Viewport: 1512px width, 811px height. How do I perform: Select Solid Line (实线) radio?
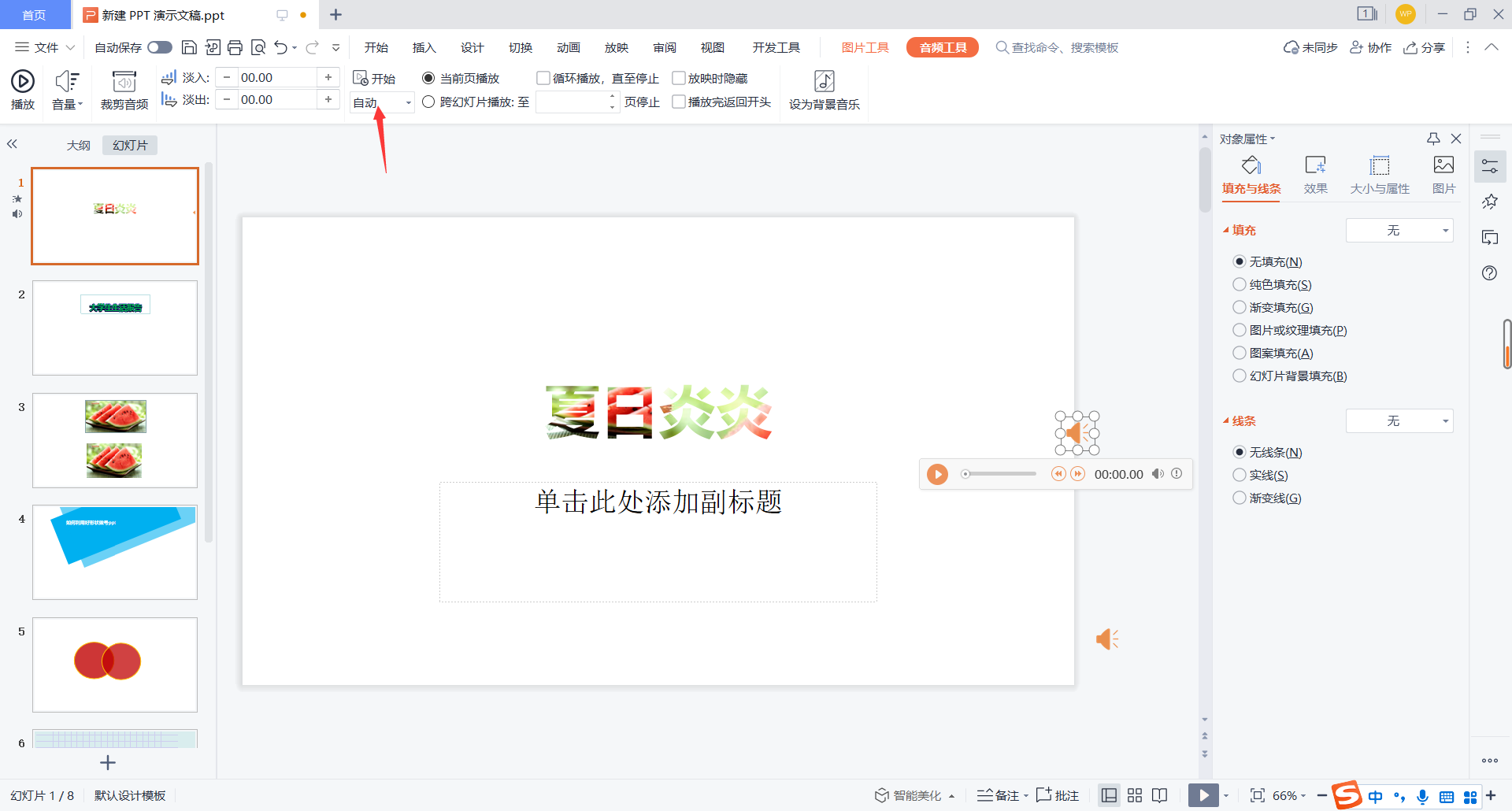(1240, 475)
